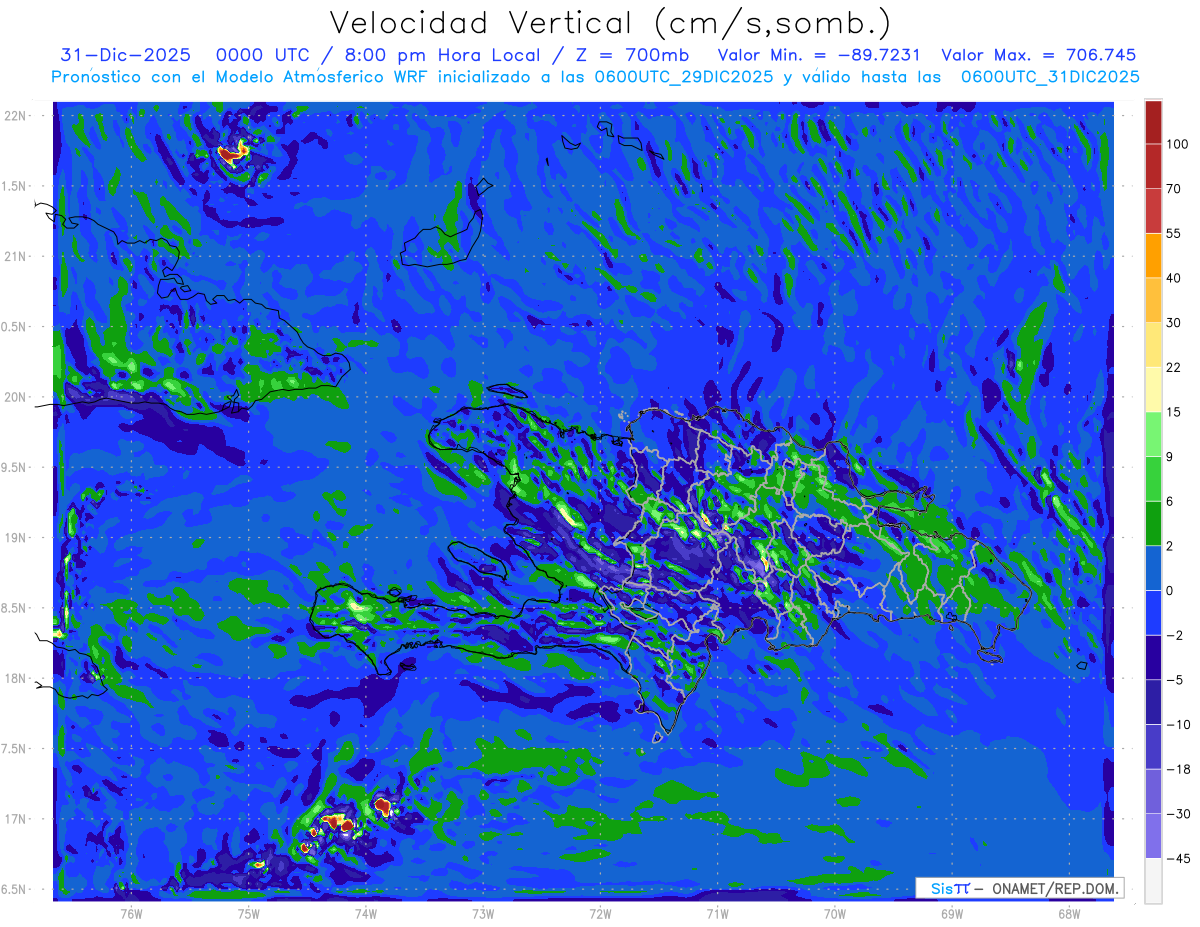Viewport: 1200px width, 927px height.
Task: Select the dark green swatch between 2 and 6
Action: click(x=1153, y=523)
